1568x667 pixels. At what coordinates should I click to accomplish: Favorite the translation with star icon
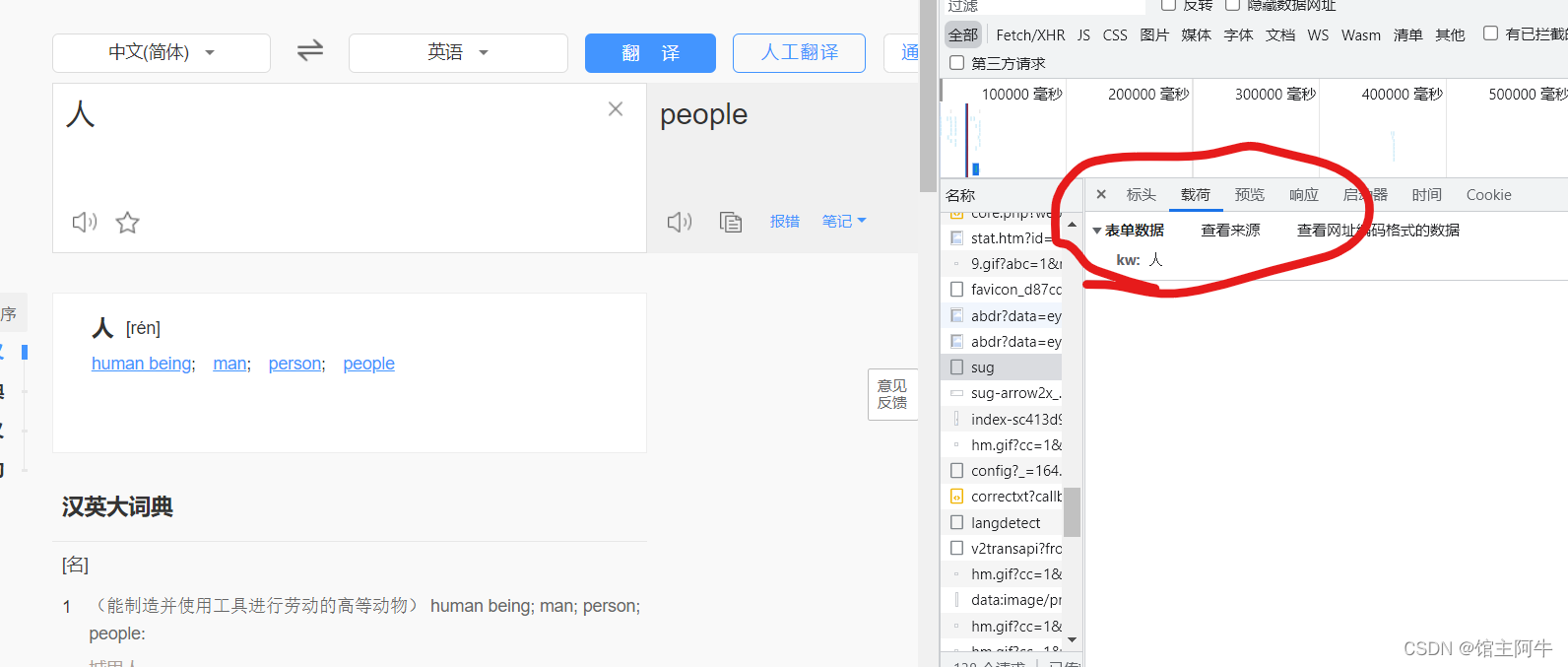pos(127,223)
